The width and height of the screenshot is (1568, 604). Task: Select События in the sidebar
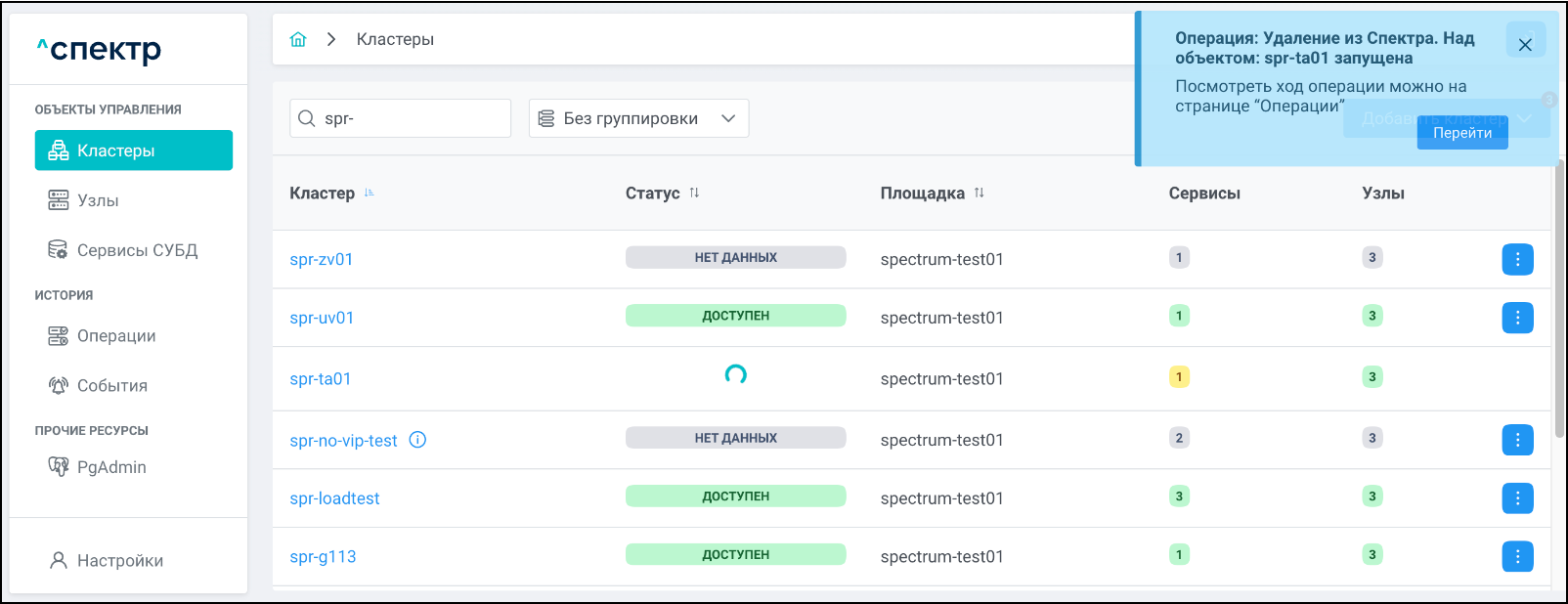pyautogui.click(x=111, y=386)
